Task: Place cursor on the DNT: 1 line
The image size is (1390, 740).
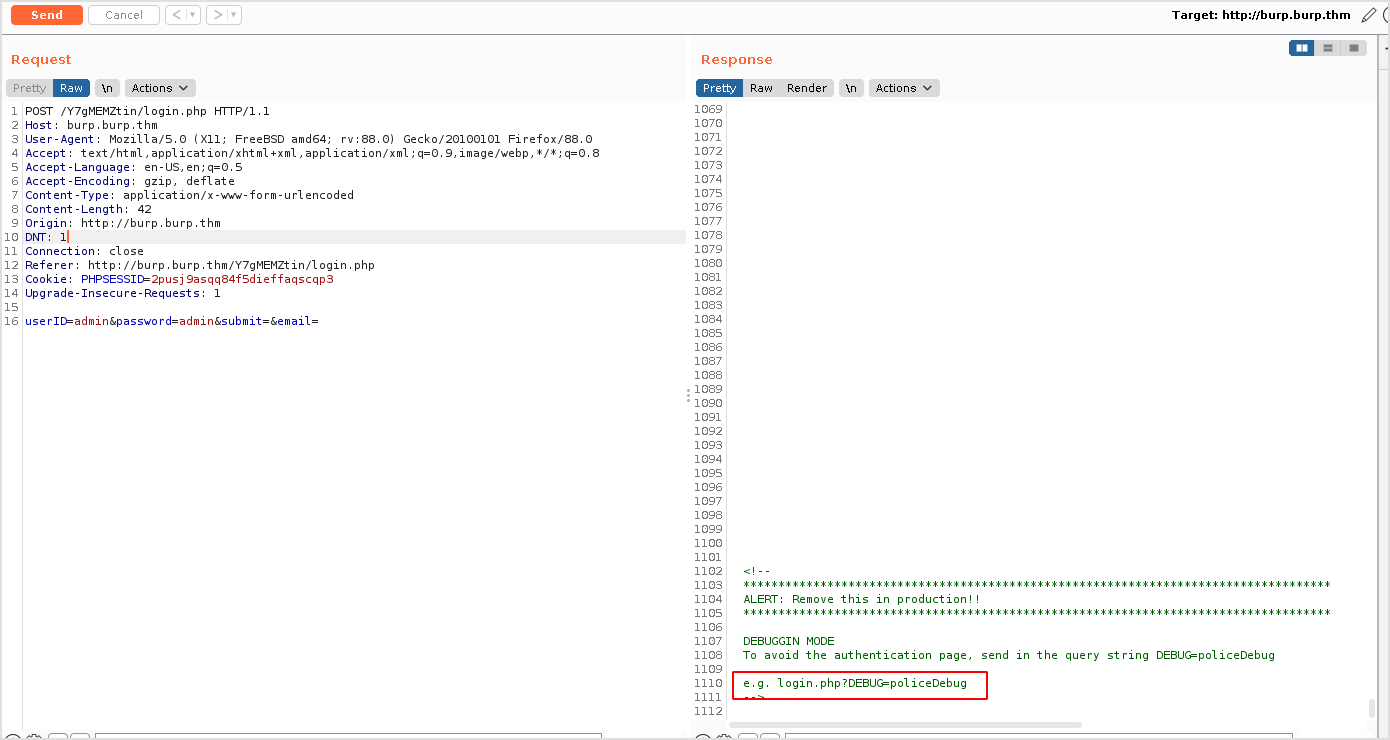Action: [x=46, y=237]
